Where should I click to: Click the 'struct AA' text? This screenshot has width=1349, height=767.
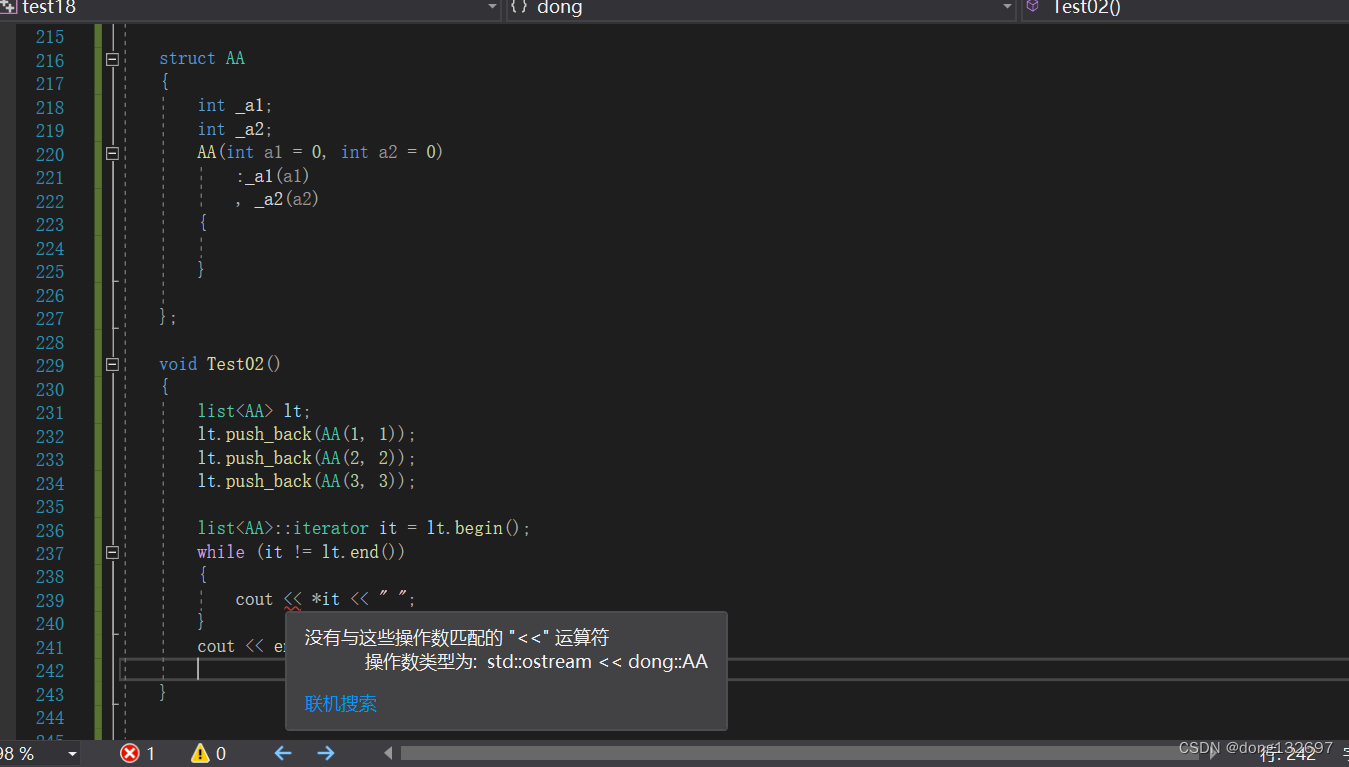pos(202,59)
